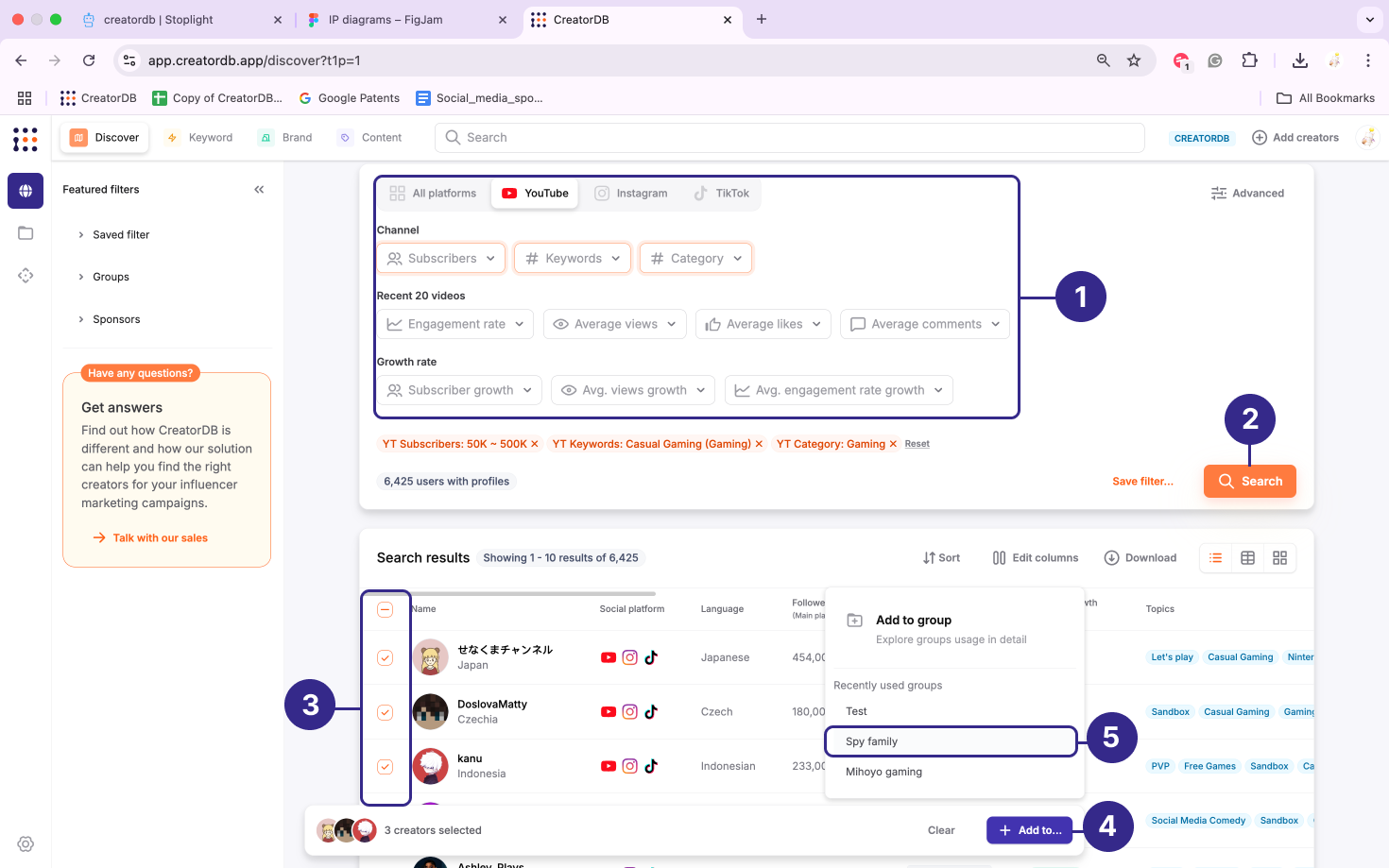Click the orange Search button
1389x868 pixels.
1249,482
